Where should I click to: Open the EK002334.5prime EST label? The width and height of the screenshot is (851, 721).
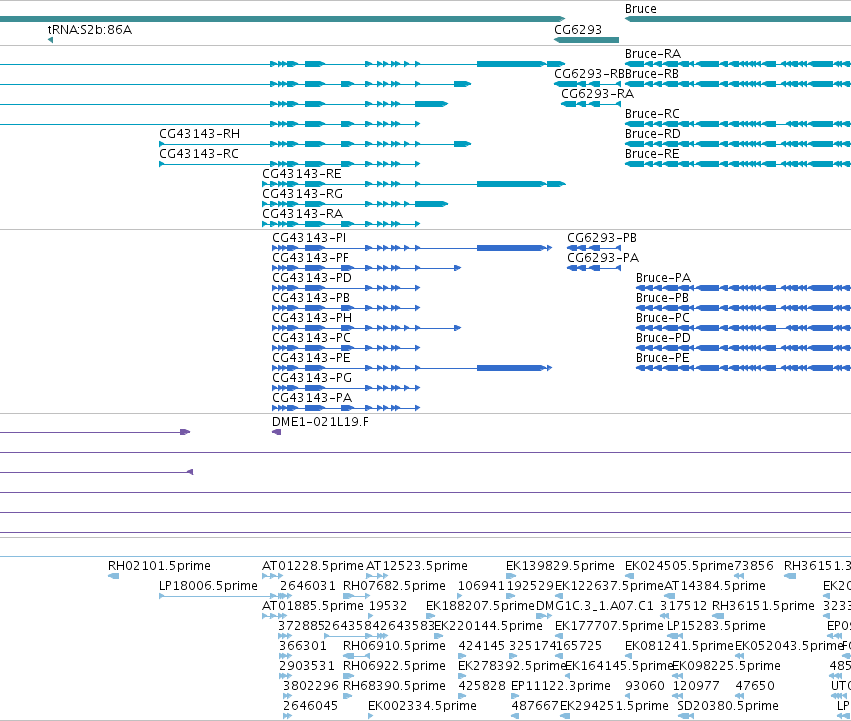click(x=422, y=706)
